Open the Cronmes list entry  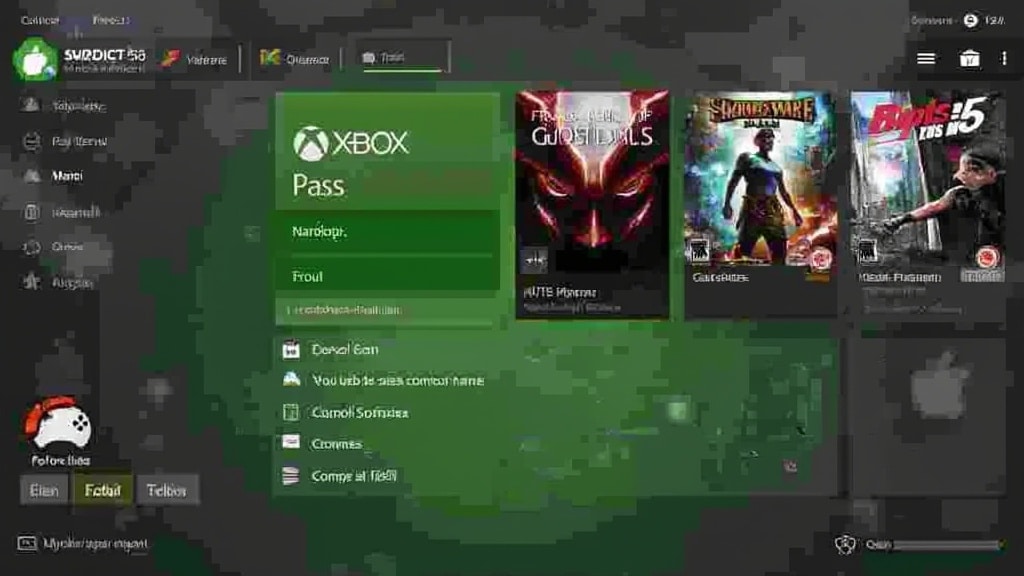click(322, 443)
